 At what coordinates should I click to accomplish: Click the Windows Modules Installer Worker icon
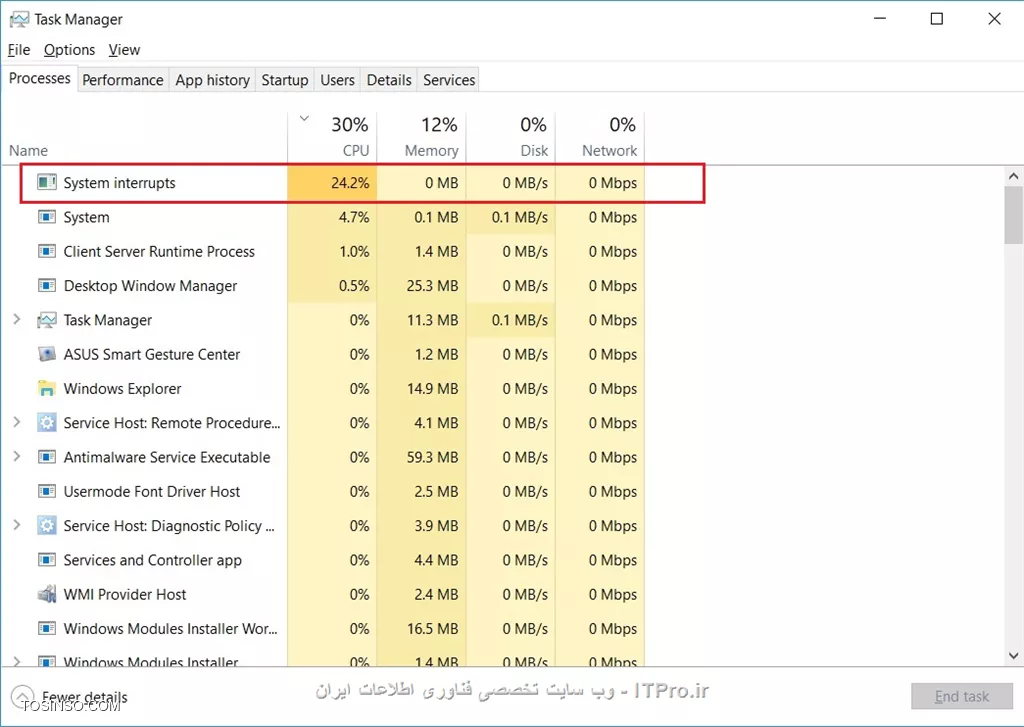click(x=46, y=628)
